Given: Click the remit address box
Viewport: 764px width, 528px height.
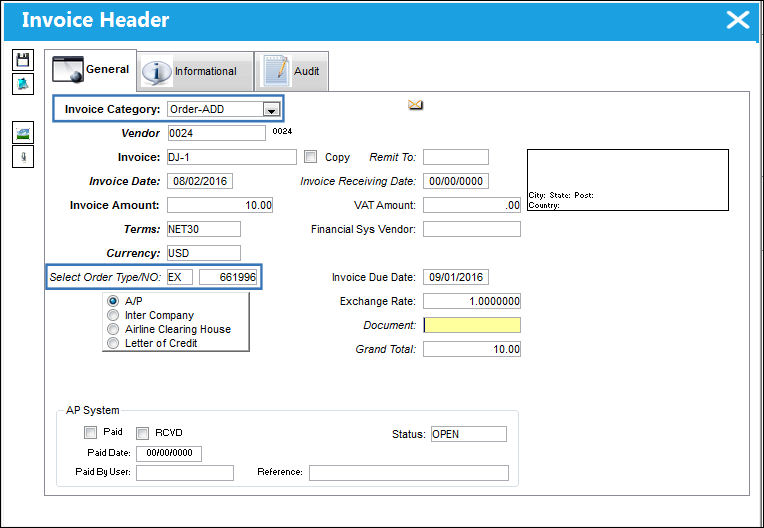Looking at the screenshot, I should 628,180.
